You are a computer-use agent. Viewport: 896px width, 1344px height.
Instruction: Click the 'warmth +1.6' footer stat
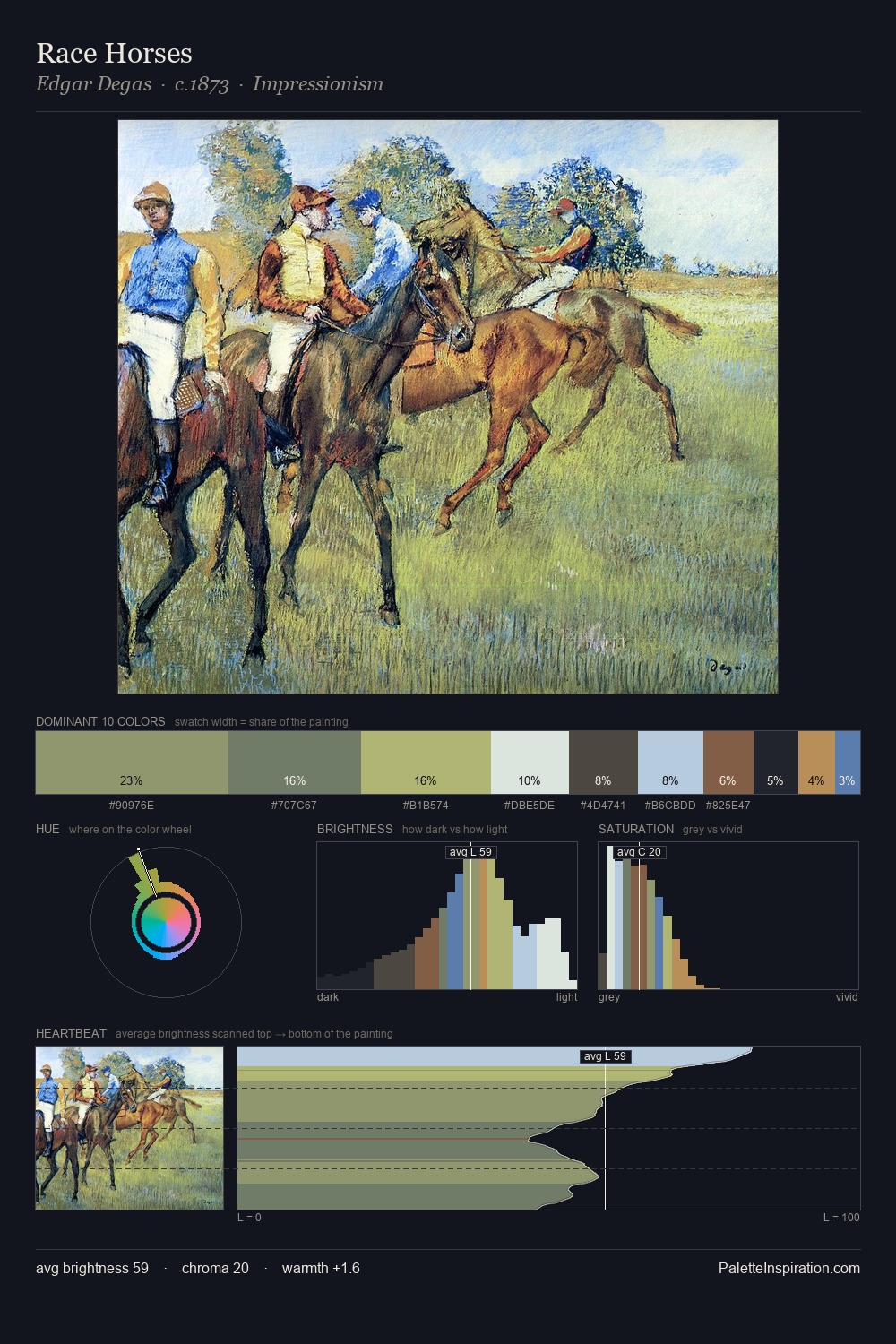coord(321,1268)
